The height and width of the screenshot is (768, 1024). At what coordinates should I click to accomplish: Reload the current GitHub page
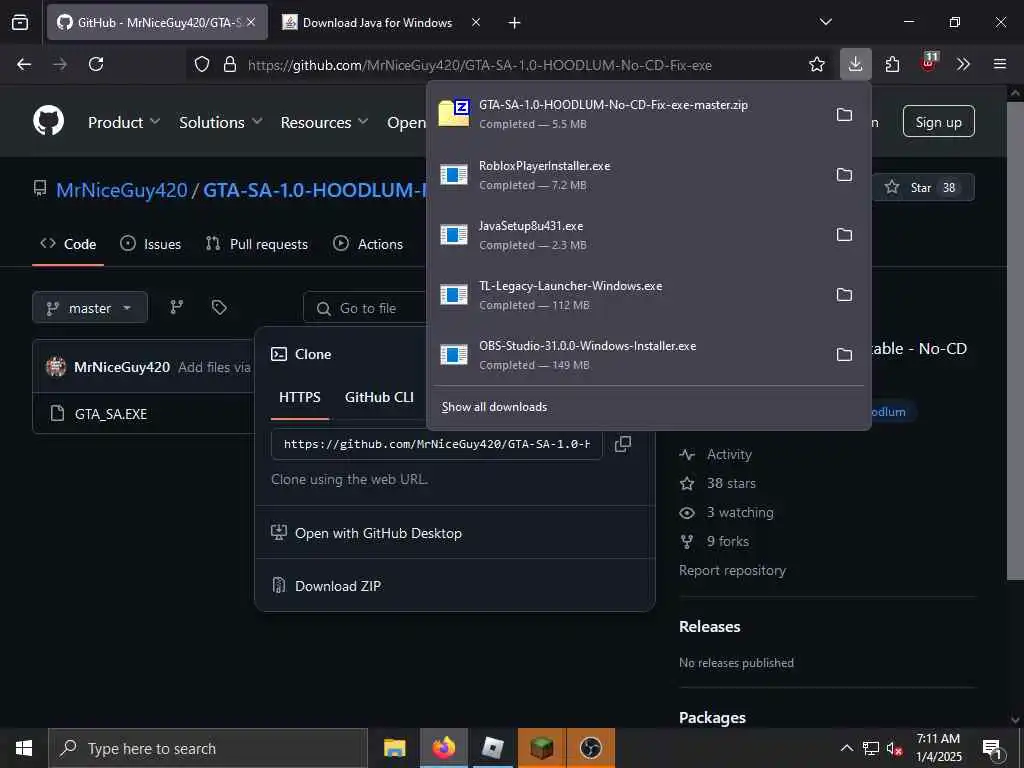pos(96,64)
